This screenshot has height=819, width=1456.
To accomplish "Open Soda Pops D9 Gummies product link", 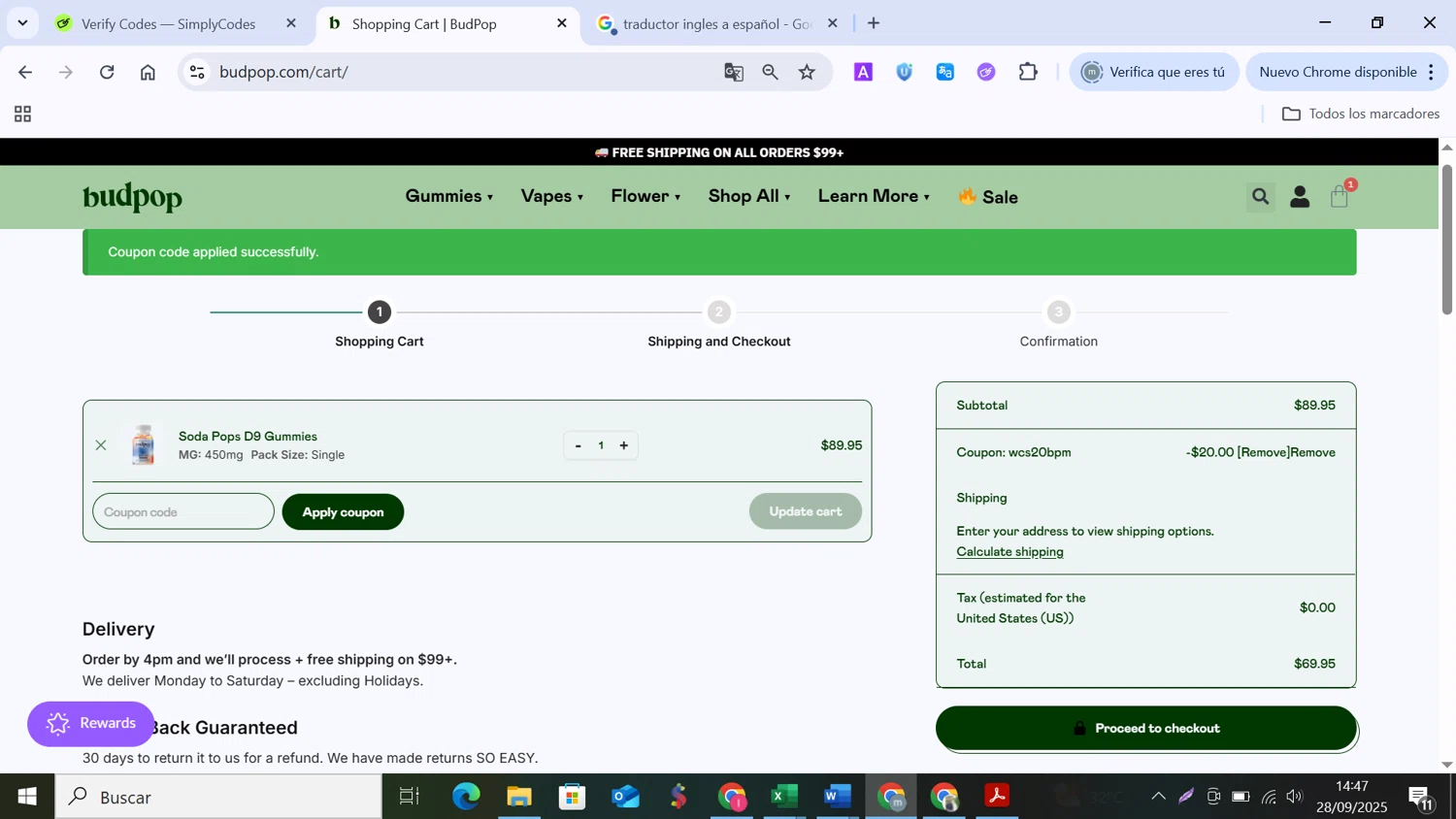I will coord(248,437).
